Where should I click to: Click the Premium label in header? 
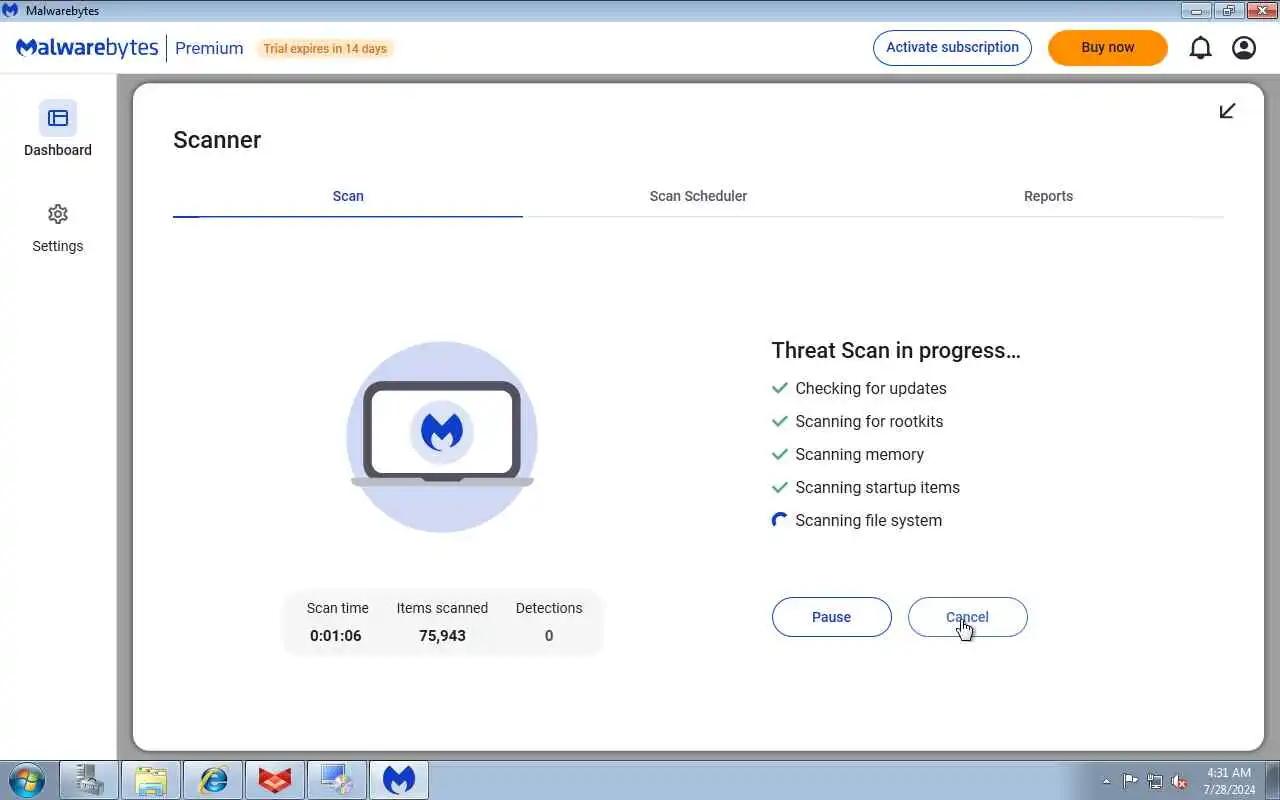(209, 48)
